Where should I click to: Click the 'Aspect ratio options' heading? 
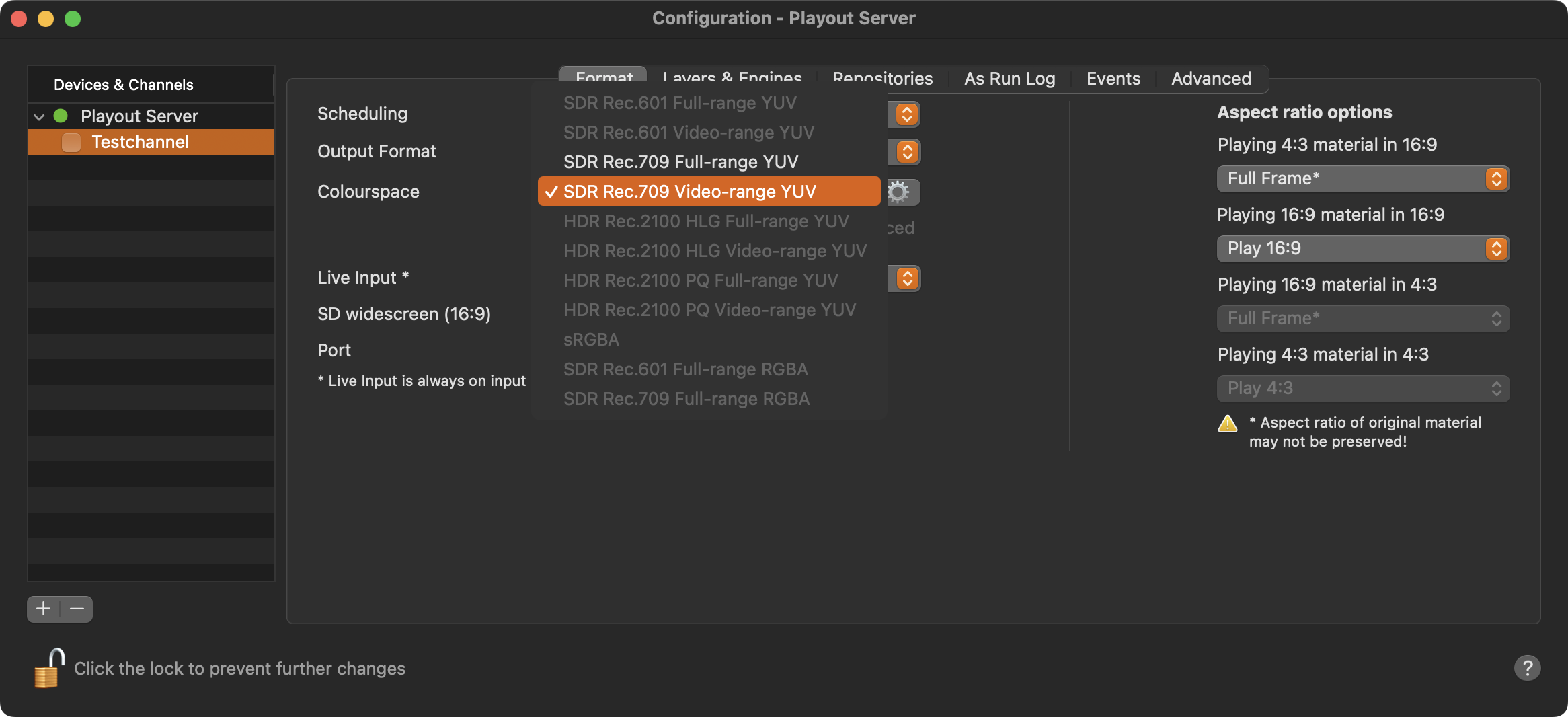tap(1304, 112)
